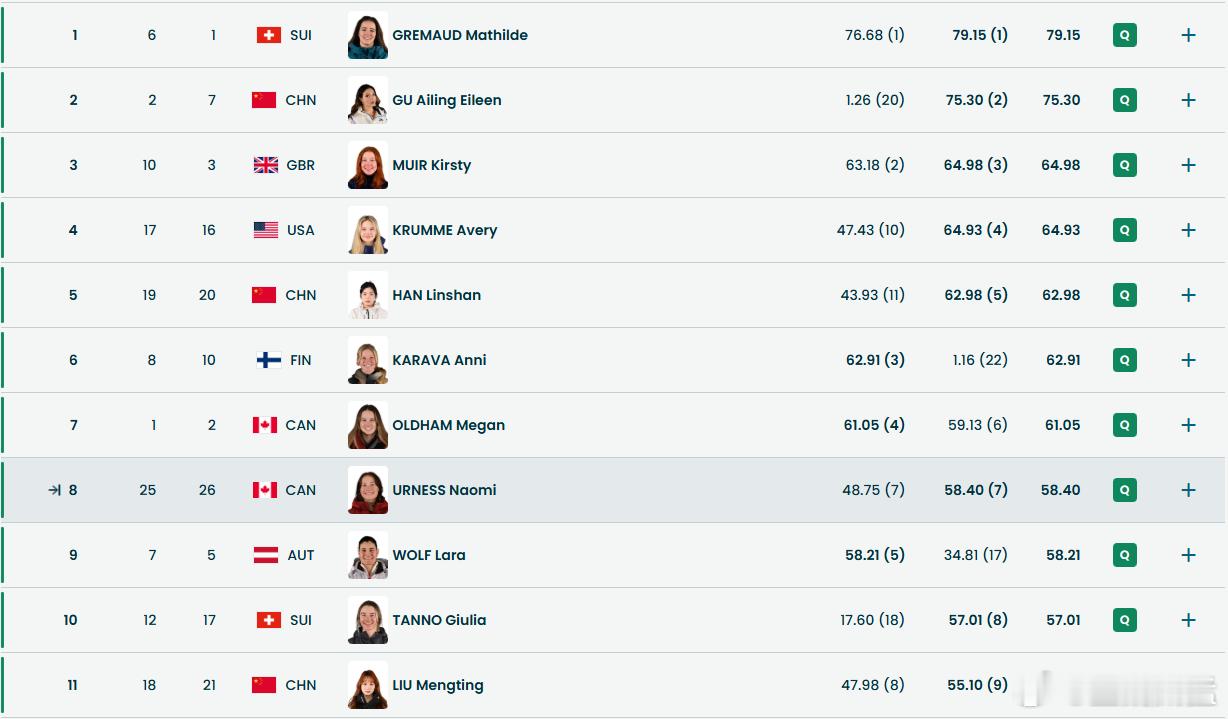Click the arrow marker beside rank 8
1228x719 pixels.
[x=54, y=490]
